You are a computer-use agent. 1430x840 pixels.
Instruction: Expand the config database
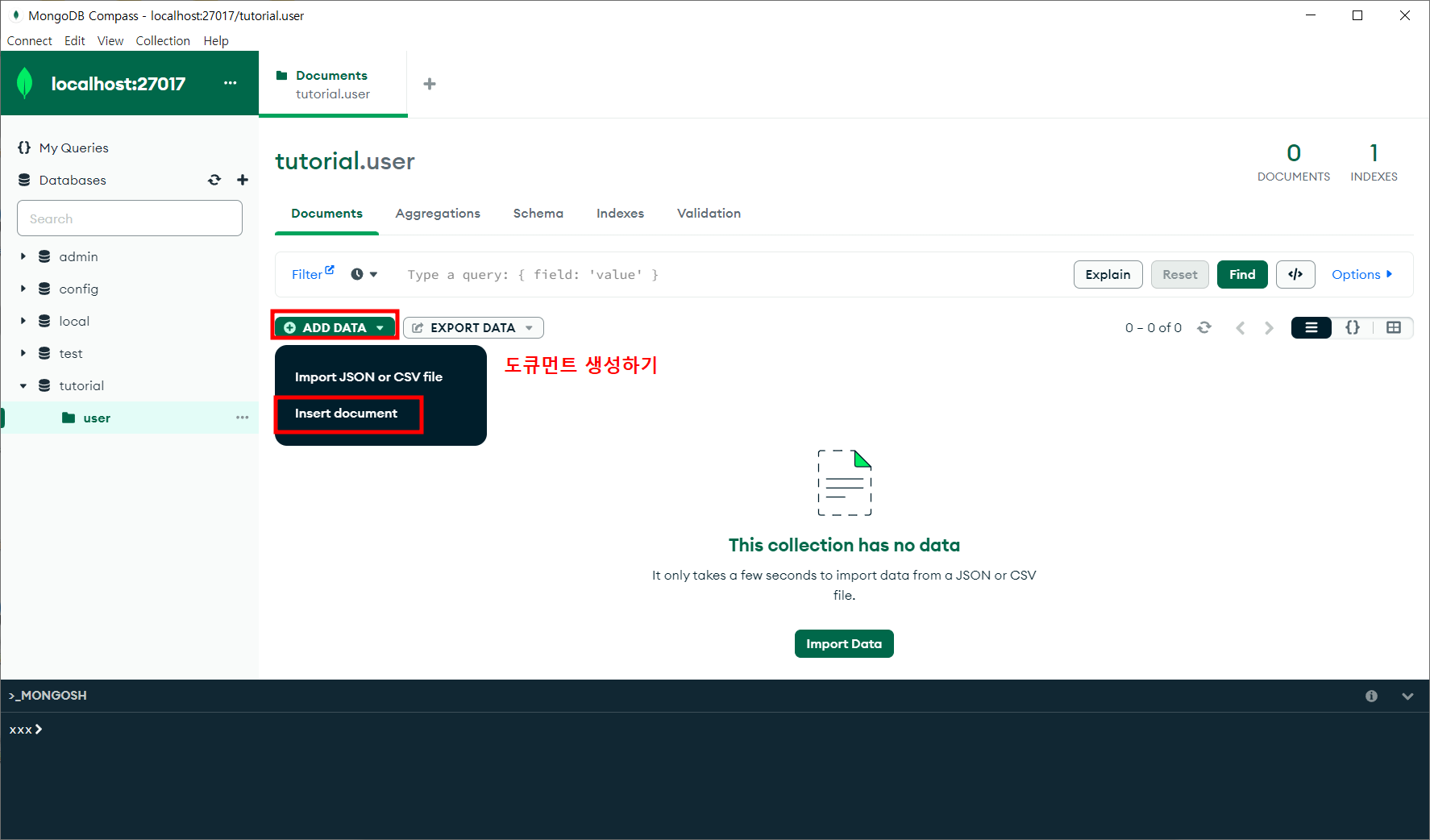click(x=23, y=289)
